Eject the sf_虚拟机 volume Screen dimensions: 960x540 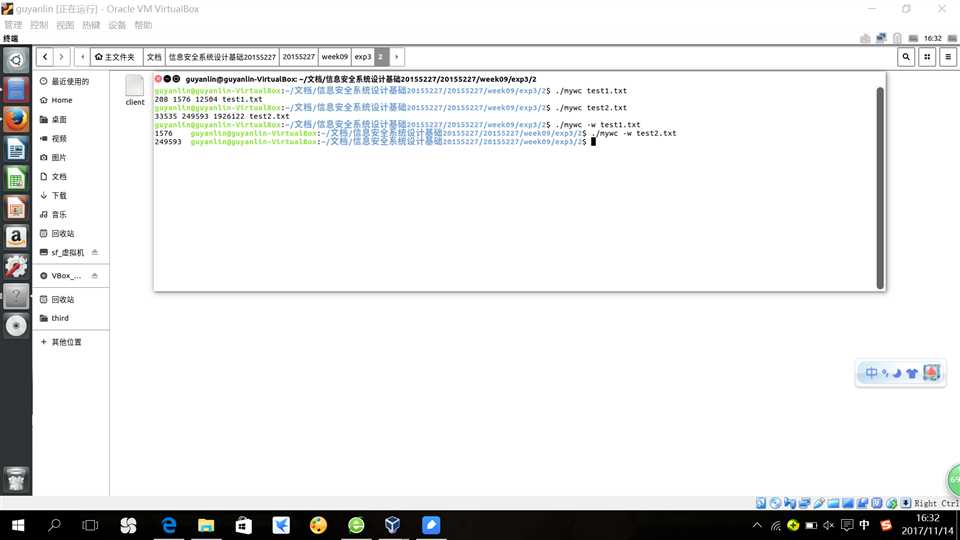[95, 252]
